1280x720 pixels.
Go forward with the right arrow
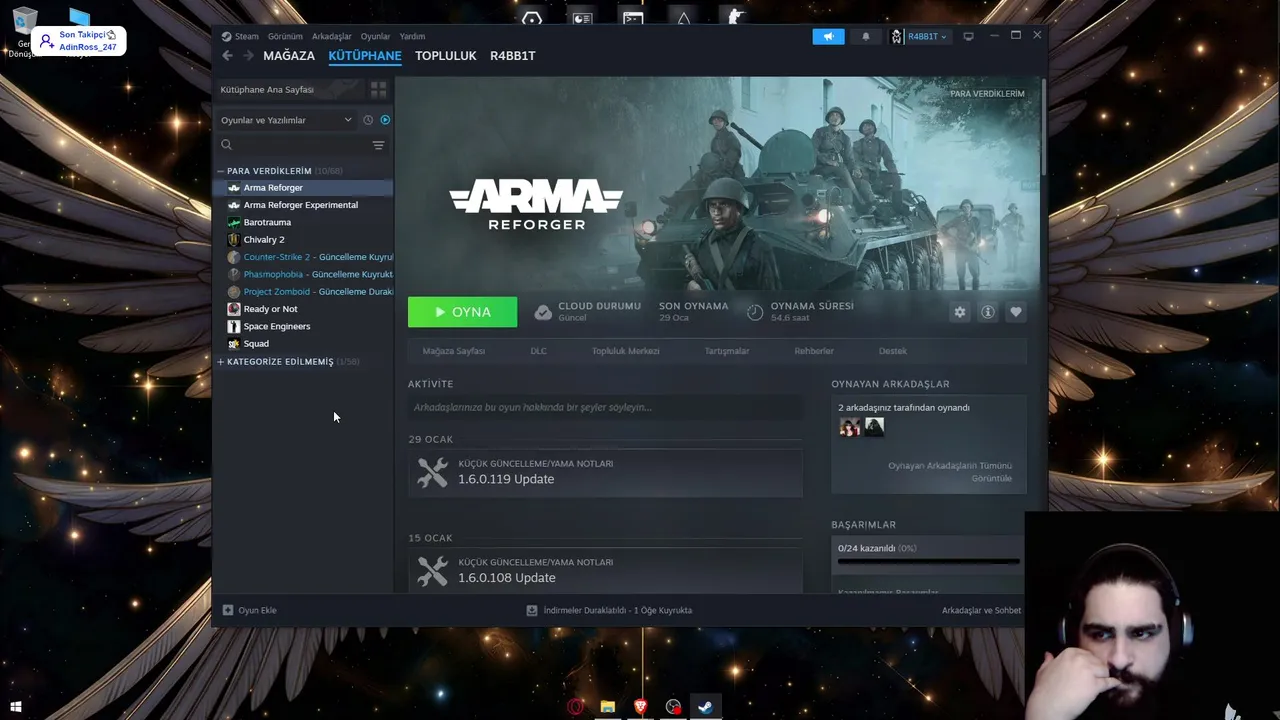point(248,56)
